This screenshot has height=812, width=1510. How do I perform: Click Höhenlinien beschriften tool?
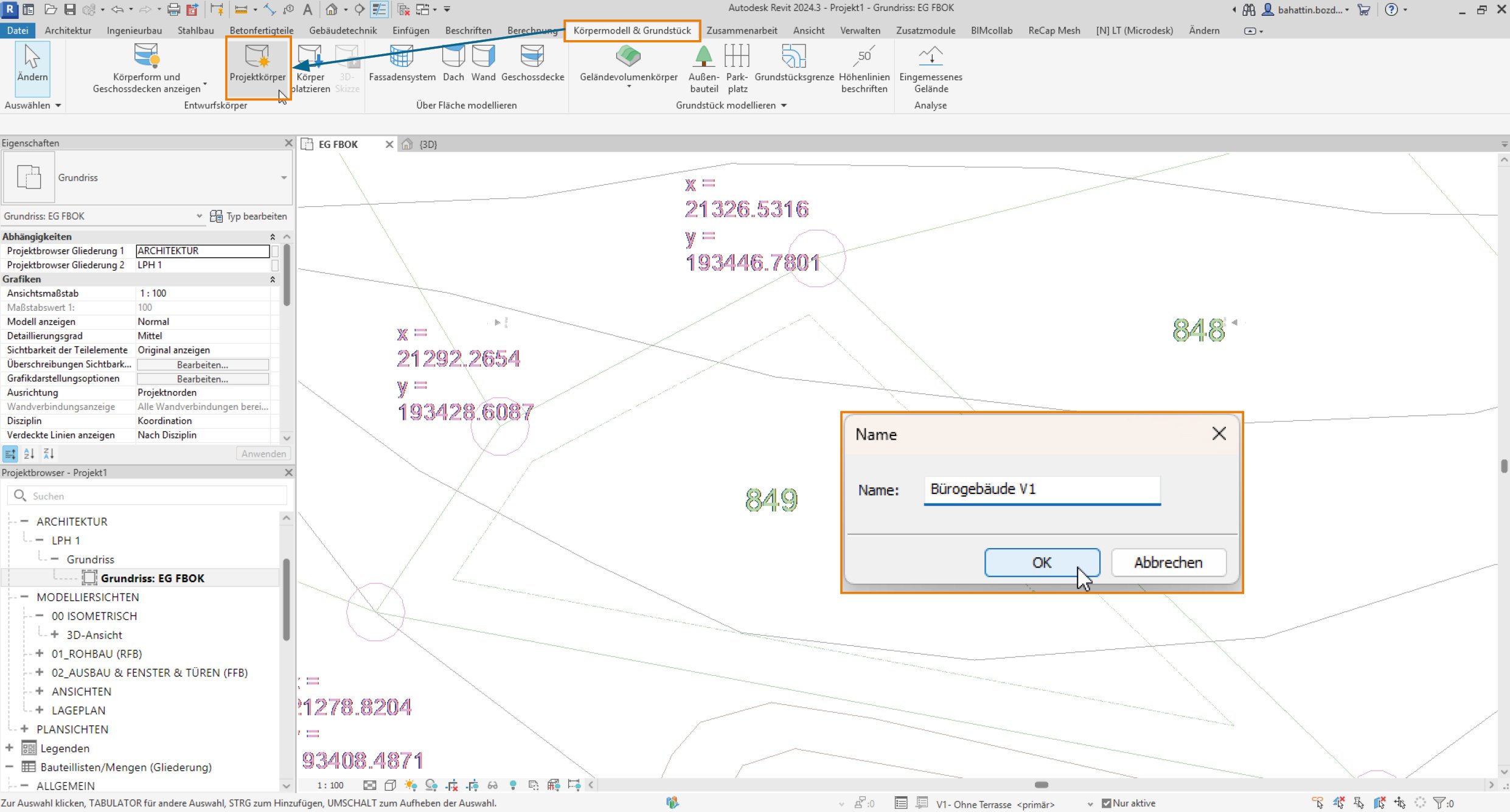(864, 68)
